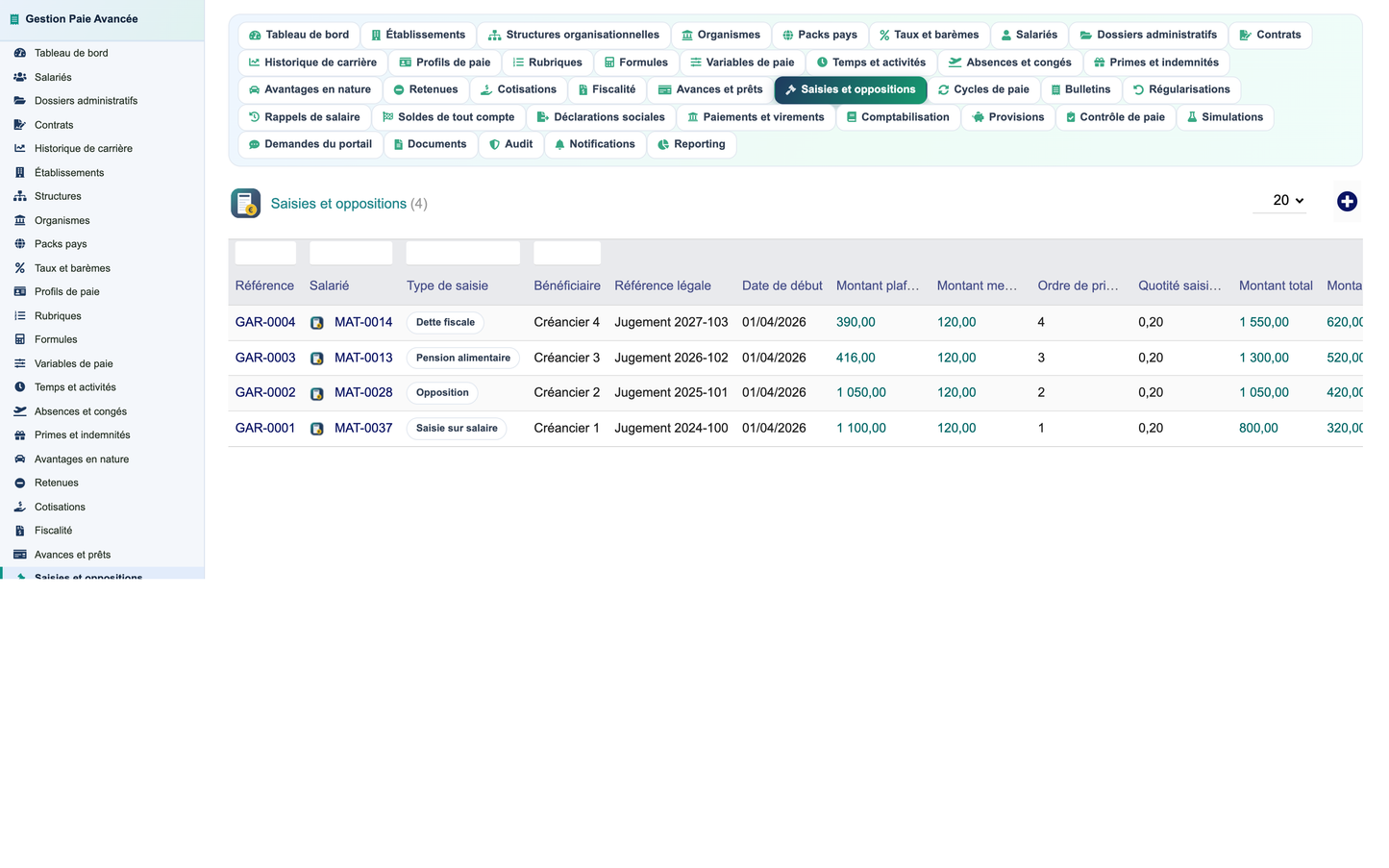The height and width of the screenshot is (868, 1389).
Task: Open Fiscalité in the sidebar
Action: [102, 531]
